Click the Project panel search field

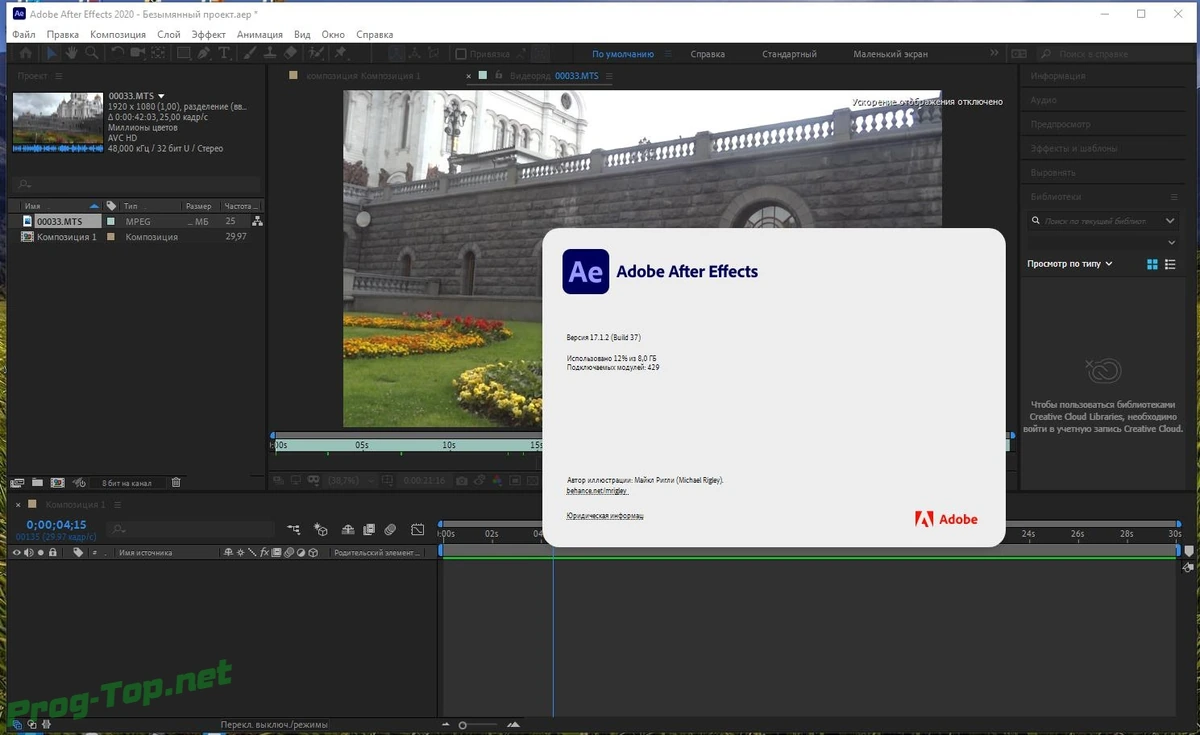[x=136, y=184]
